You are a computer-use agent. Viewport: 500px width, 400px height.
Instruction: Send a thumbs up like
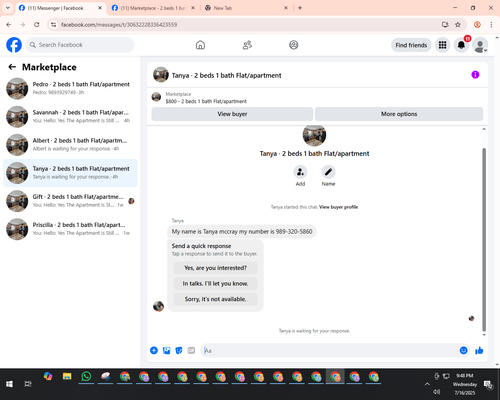[x=479, y=350]
